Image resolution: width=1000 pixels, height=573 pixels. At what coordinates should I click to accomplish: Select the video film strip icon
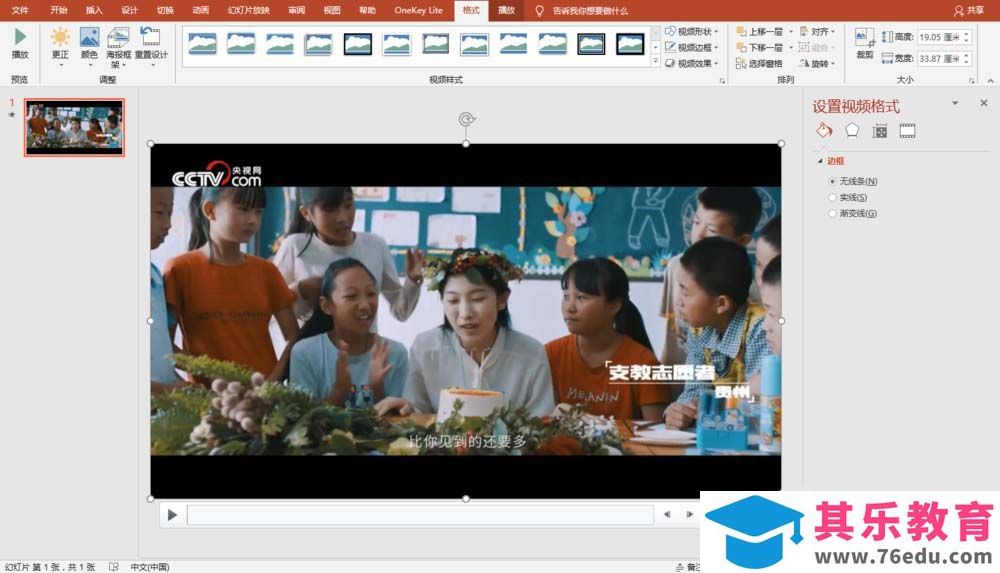908,131
